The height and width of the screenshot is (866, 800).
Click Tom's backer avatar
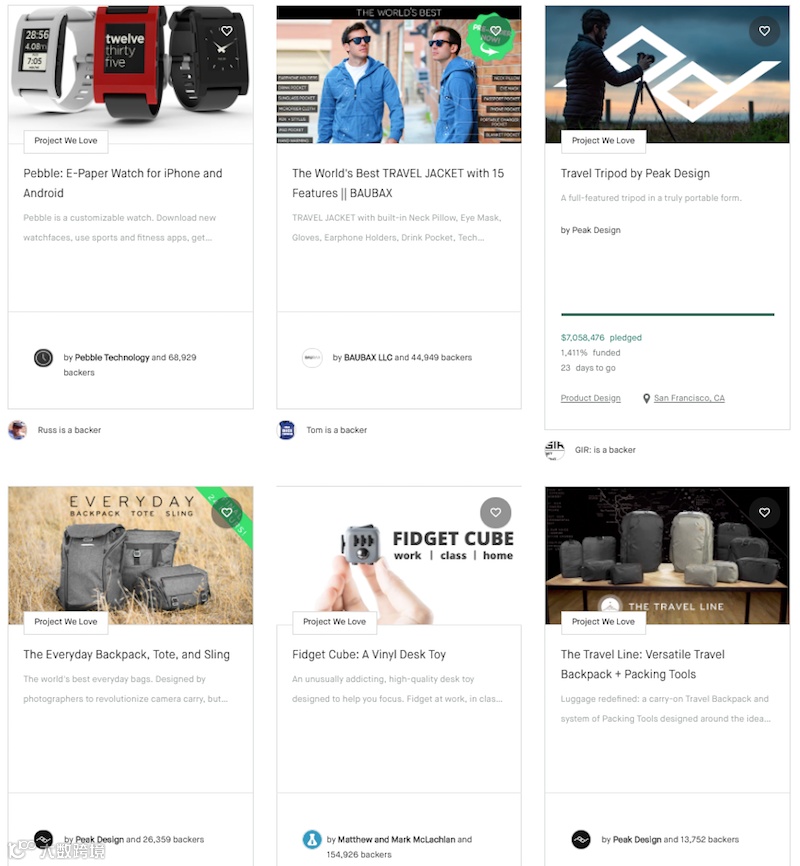point(286,430)
